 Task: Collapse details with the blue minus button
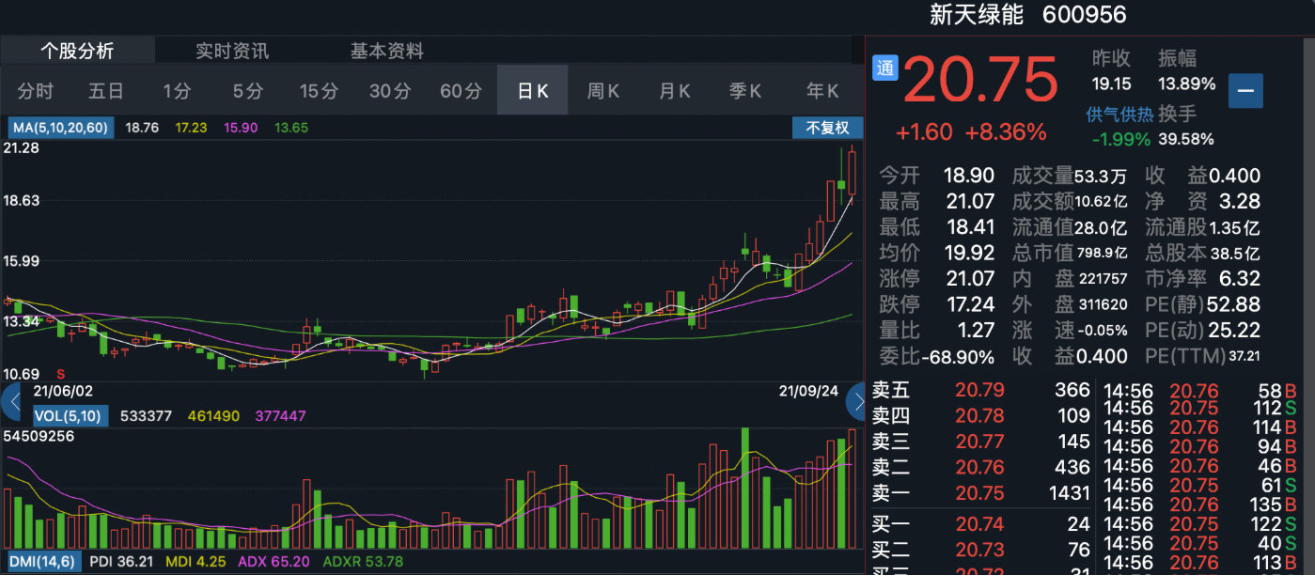point(1246,91)
